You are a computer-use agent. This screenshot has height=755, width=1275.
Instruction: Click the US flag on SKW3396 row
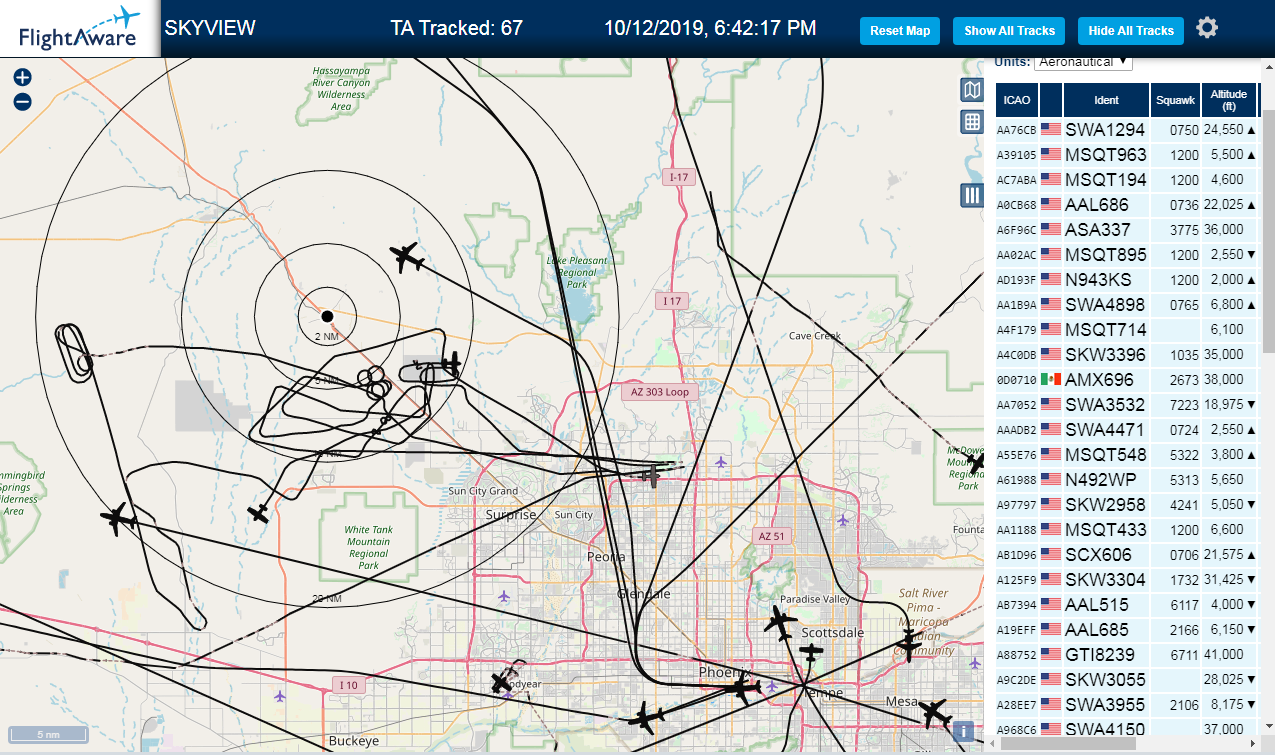tap(1051, 354)
